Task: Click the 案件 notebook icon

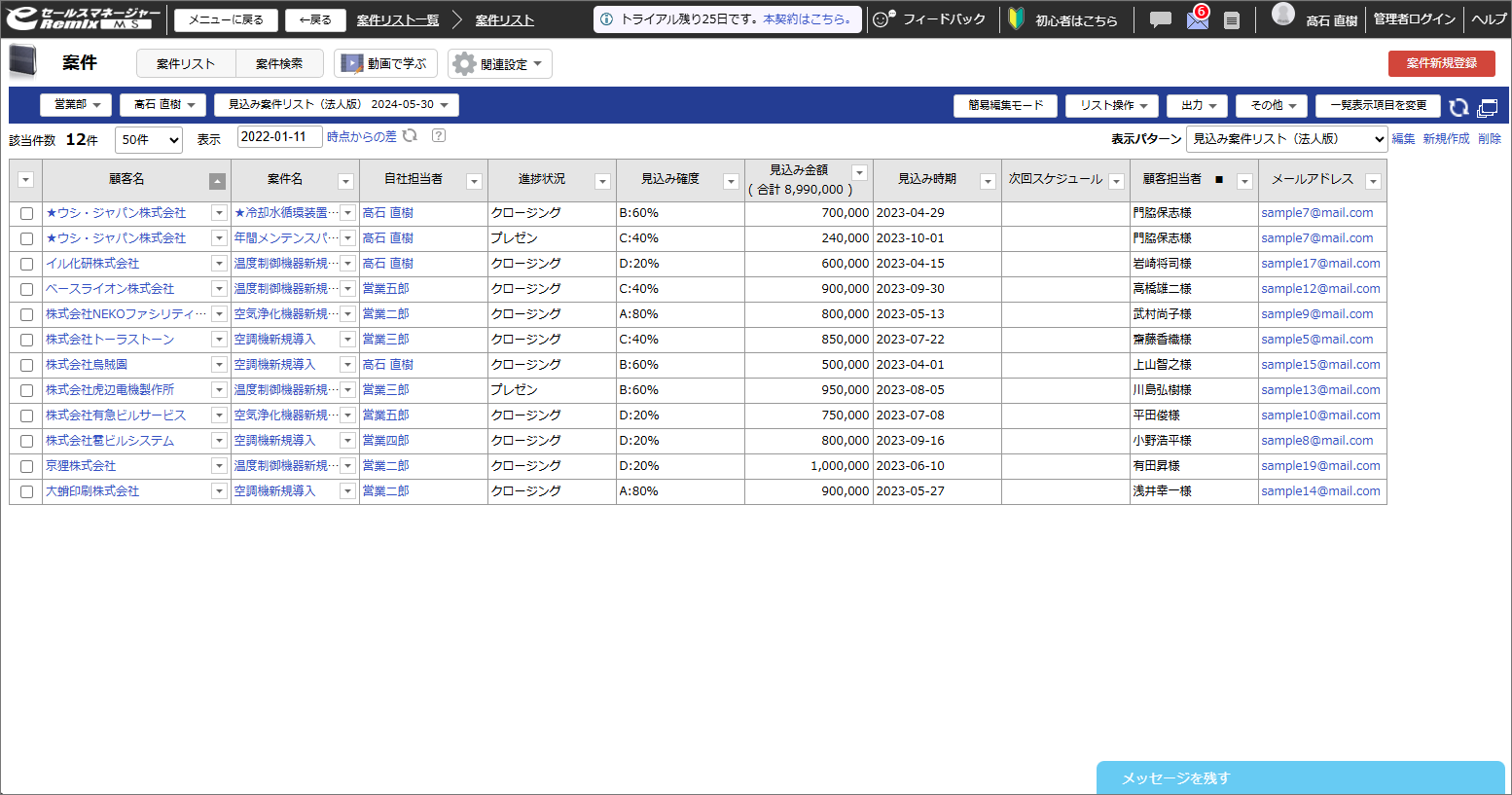Action: pos(22,62)
